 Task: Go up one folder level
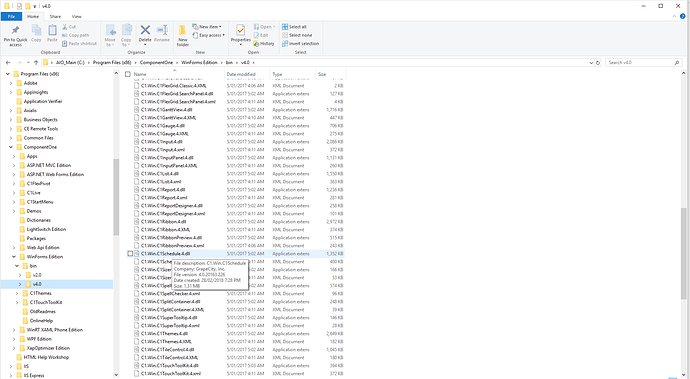tap(36, 63)
